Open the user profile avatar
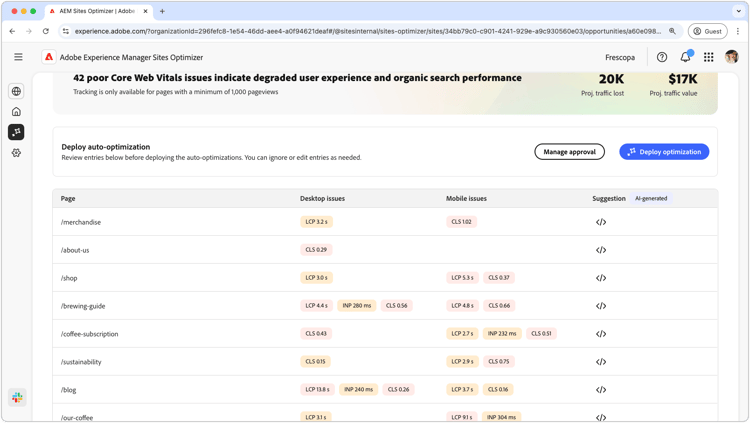The image size is (750, 423). 731,57
